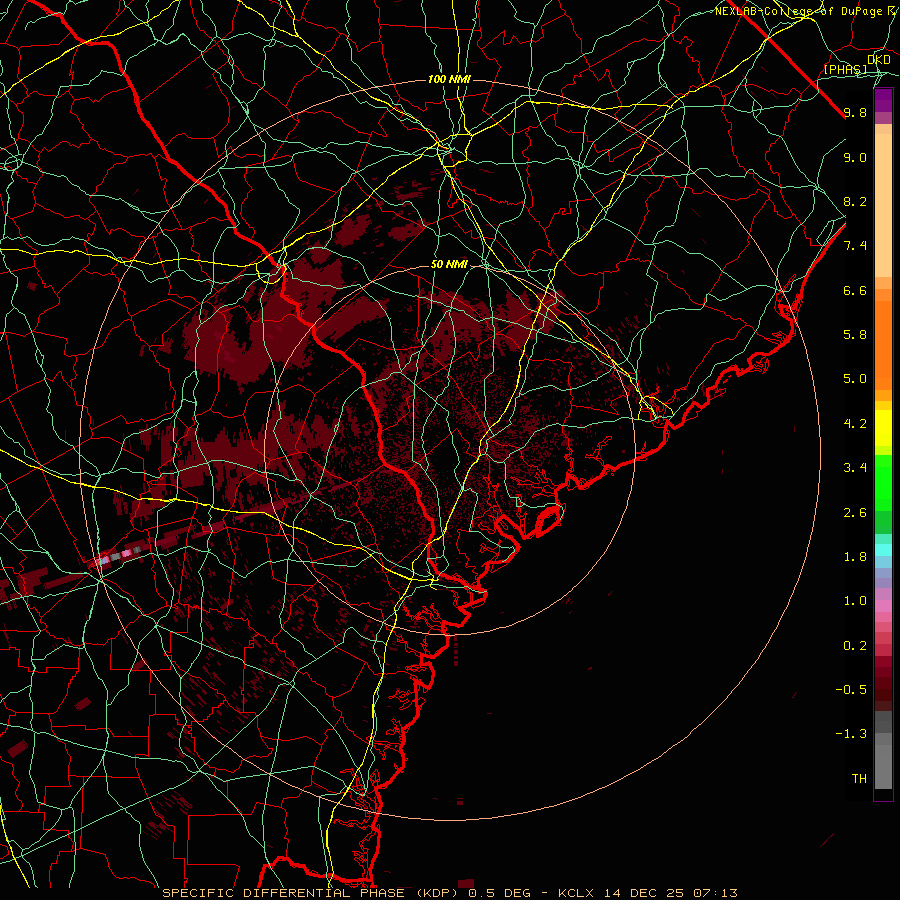Click the 5.0 value on the legend
This screenshot has height=900, width=900.
pos(855,379)
